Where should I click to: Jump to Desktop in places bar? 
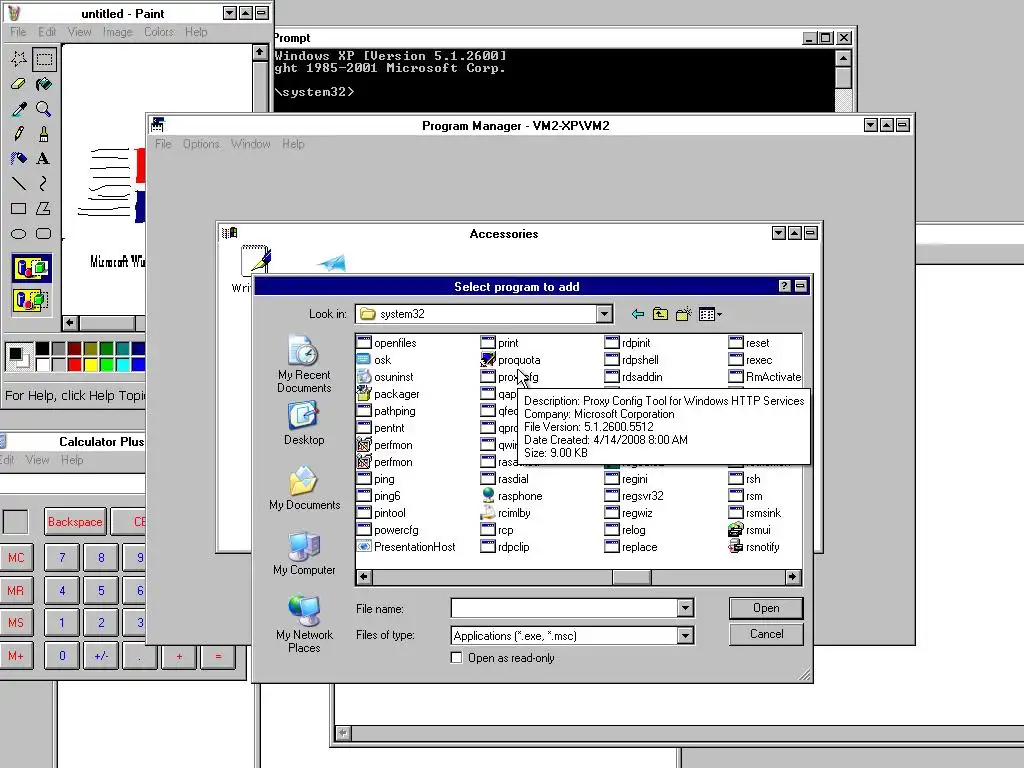(x=304, y=423)
